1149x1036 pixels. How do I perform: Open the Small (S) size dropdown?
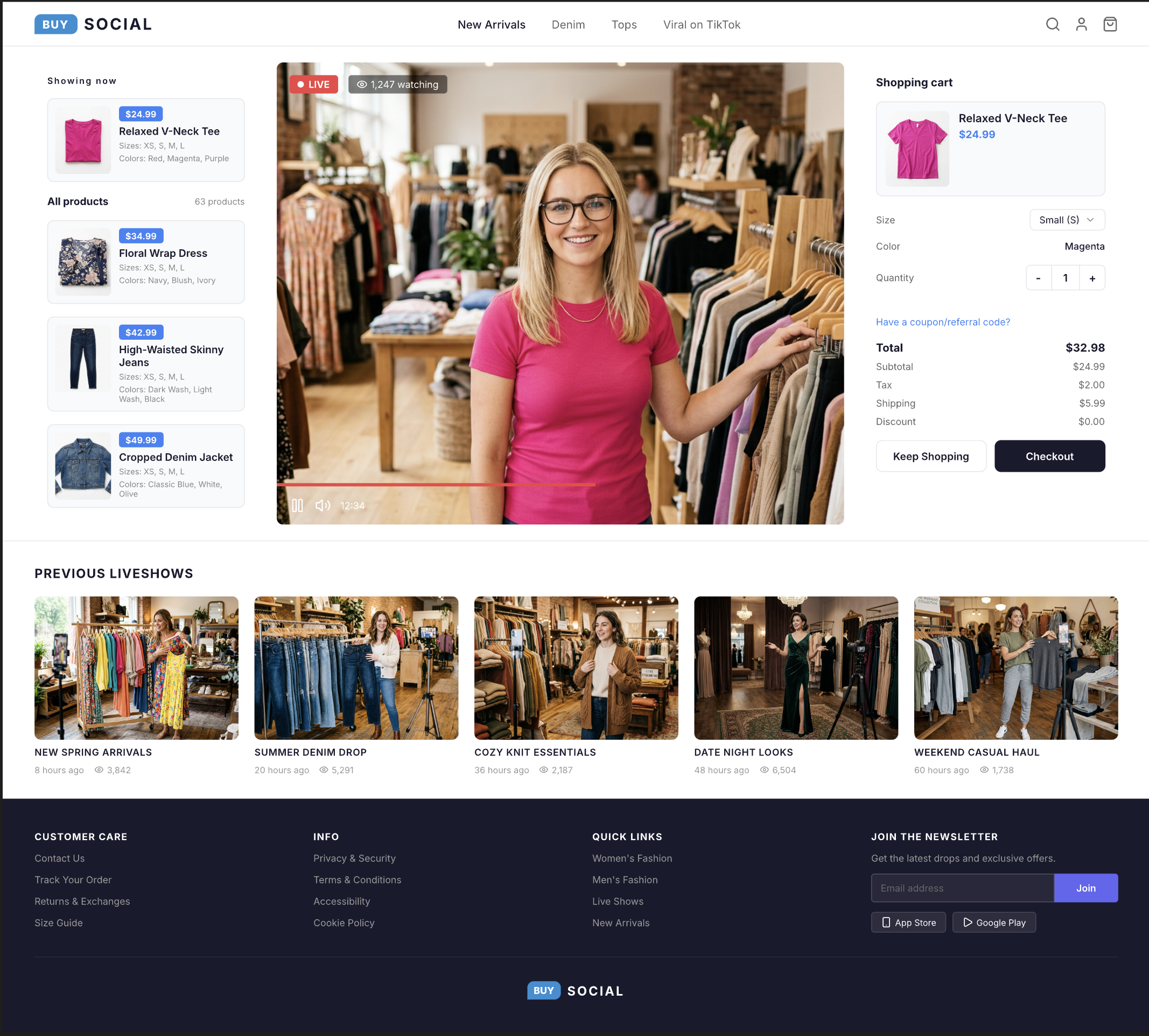pos(1067,220)
